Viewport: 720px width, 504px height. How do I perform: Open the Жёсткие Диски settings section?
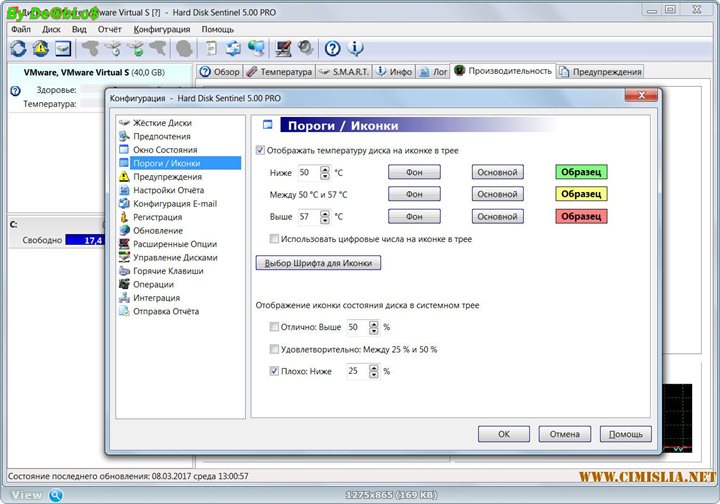click(x=162, y=123)
